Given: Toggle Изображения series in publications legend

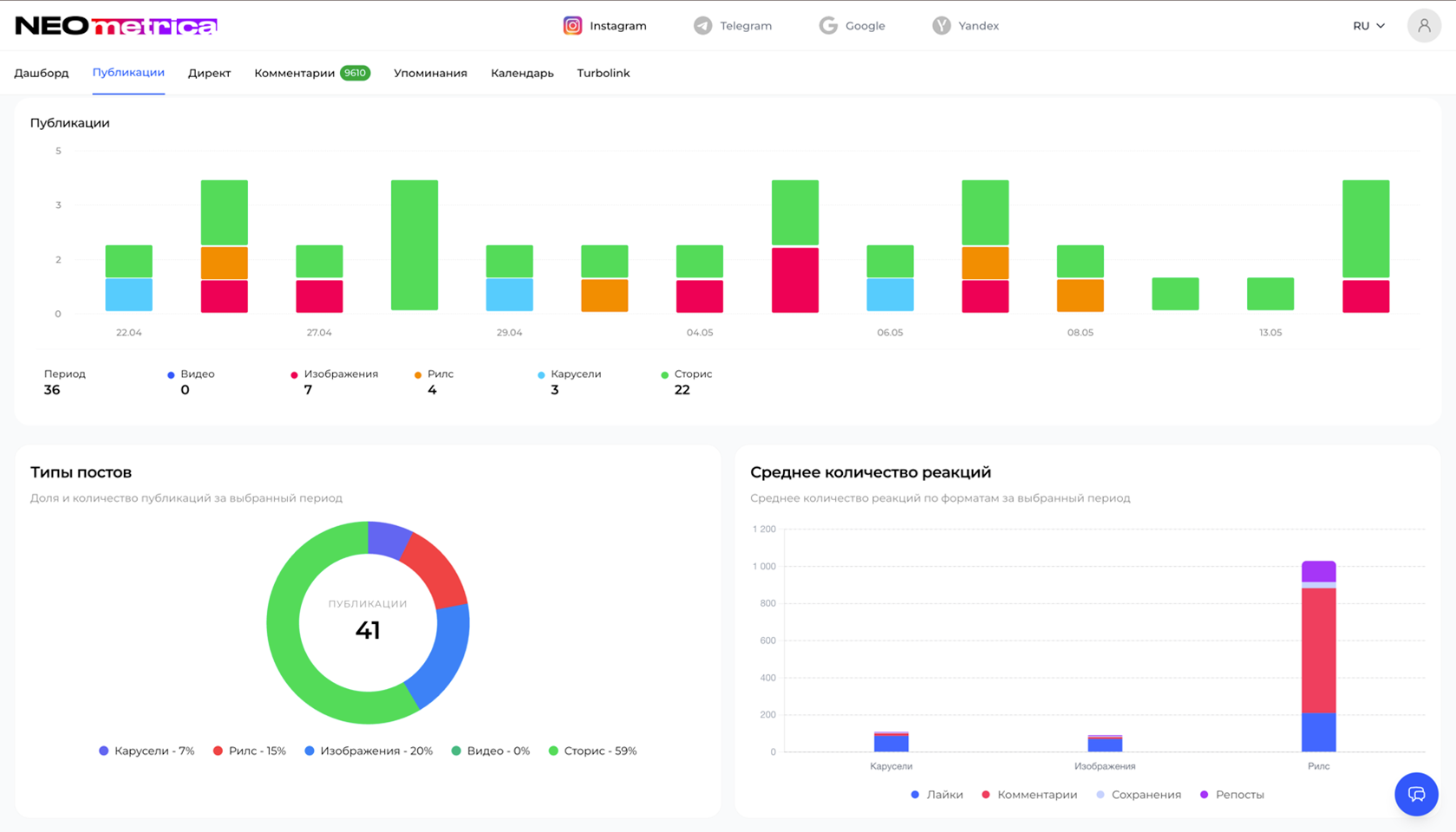Looking at the screenshot, I should click(x=334, y=374).
